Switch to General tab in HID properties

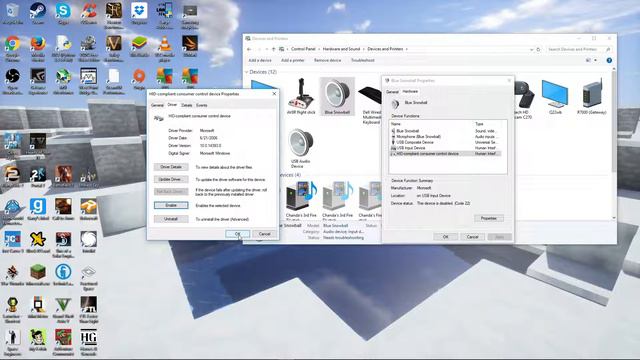point(157,105)
